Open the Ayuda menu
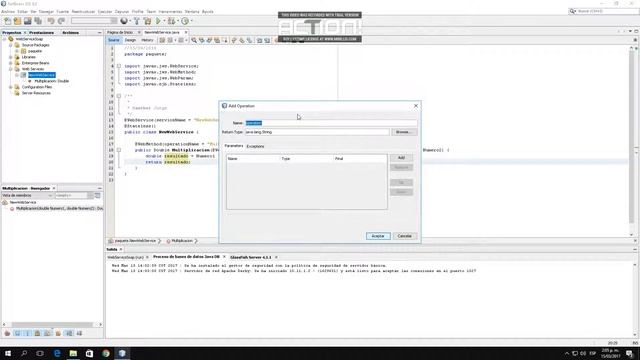 pyautogui.click(x=207, y=11)
